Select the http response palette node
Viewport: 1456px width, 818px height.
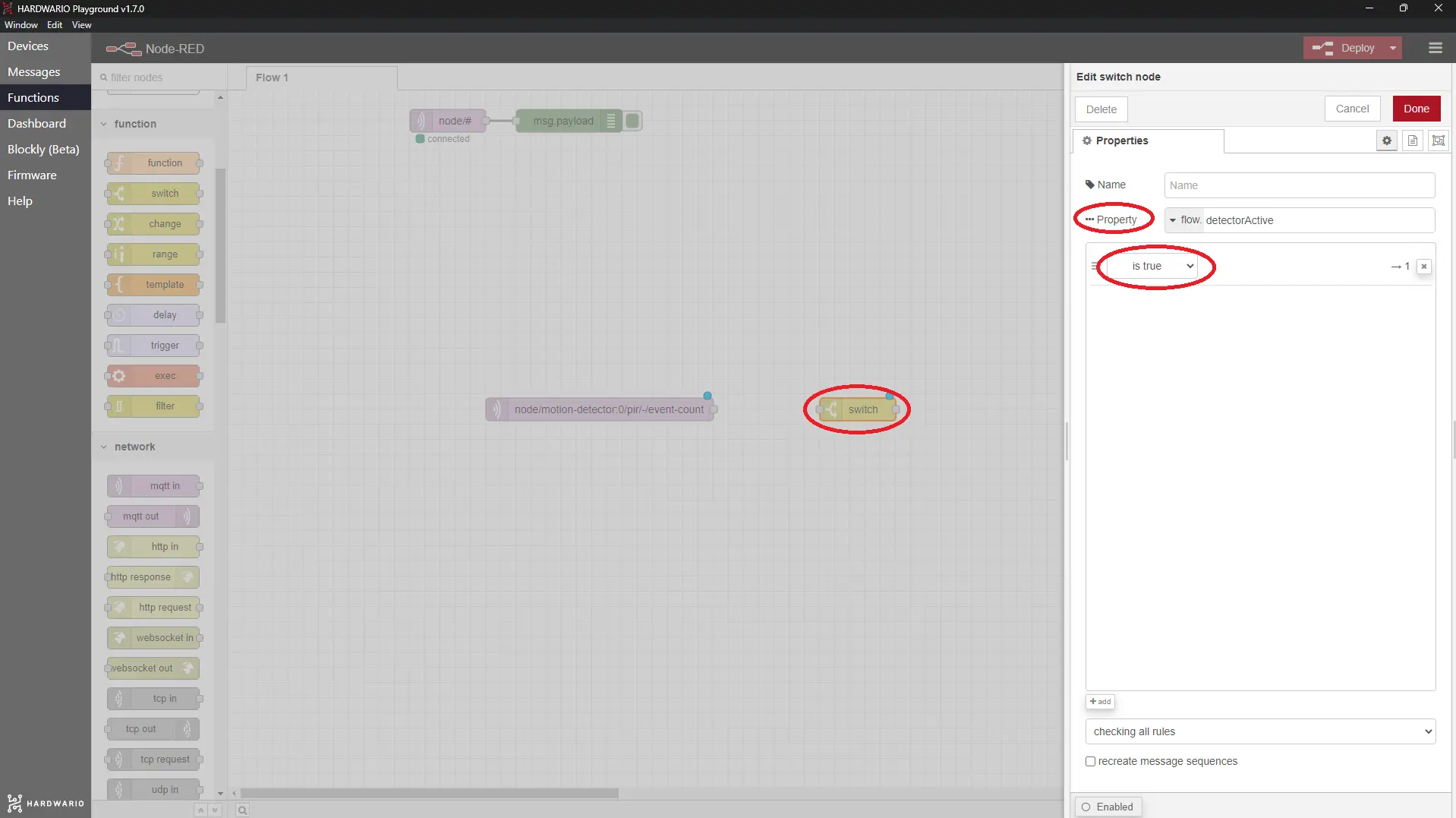(154, 577)
